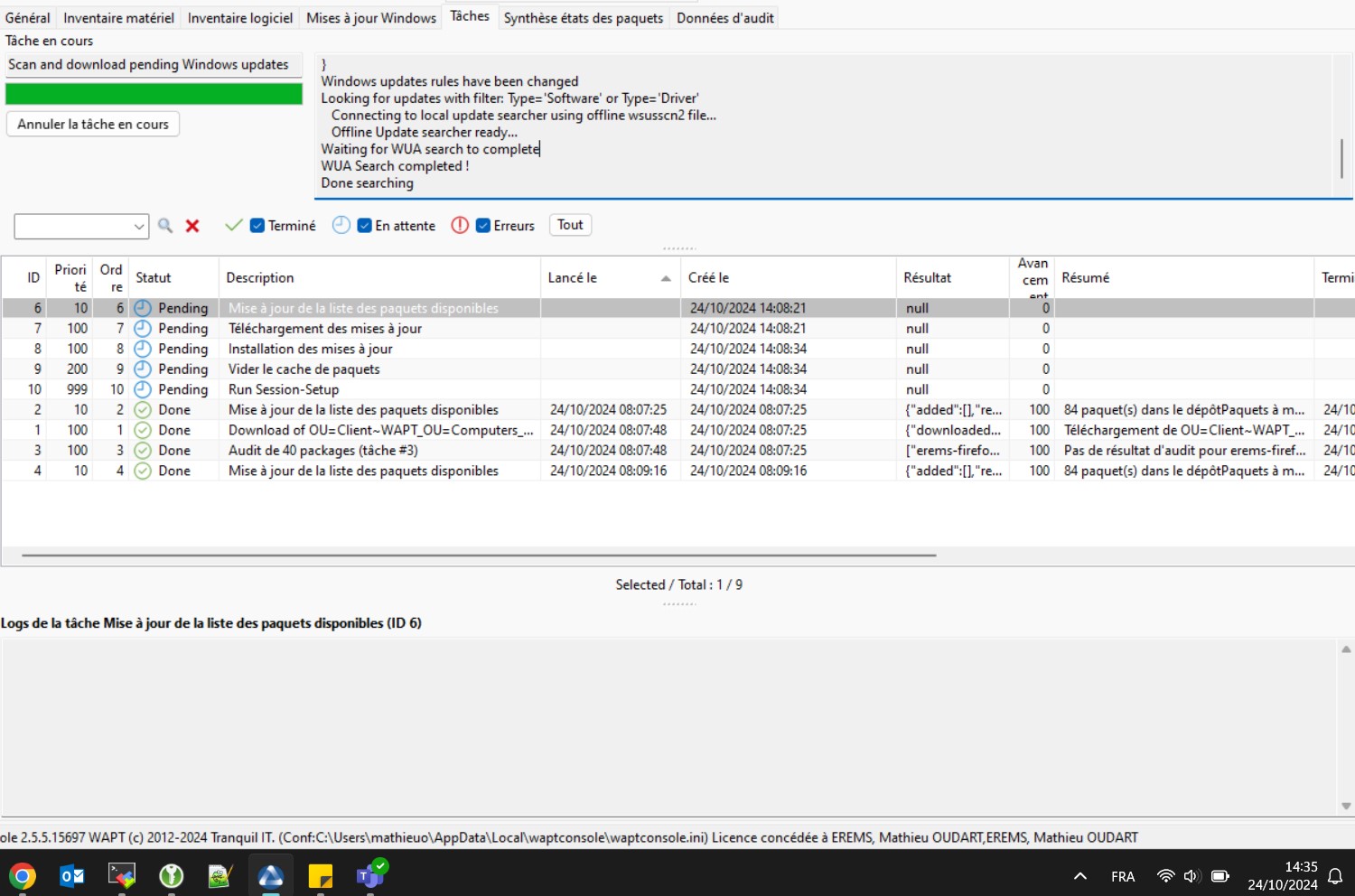Switch to the Inventaire matériel tab

point(118,18)
